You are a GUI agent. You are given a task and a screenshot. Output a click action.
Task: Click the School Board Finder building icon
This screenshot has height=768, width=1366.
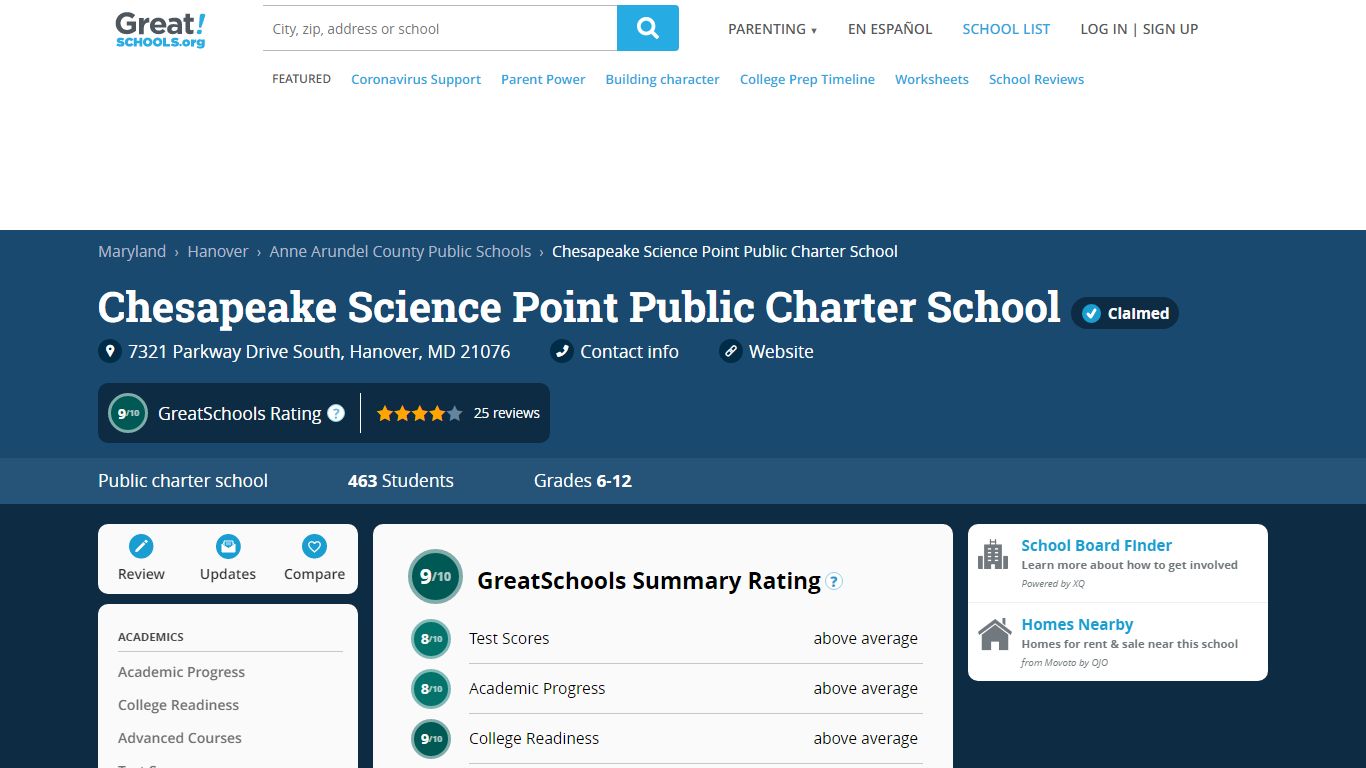coord(993,554)
